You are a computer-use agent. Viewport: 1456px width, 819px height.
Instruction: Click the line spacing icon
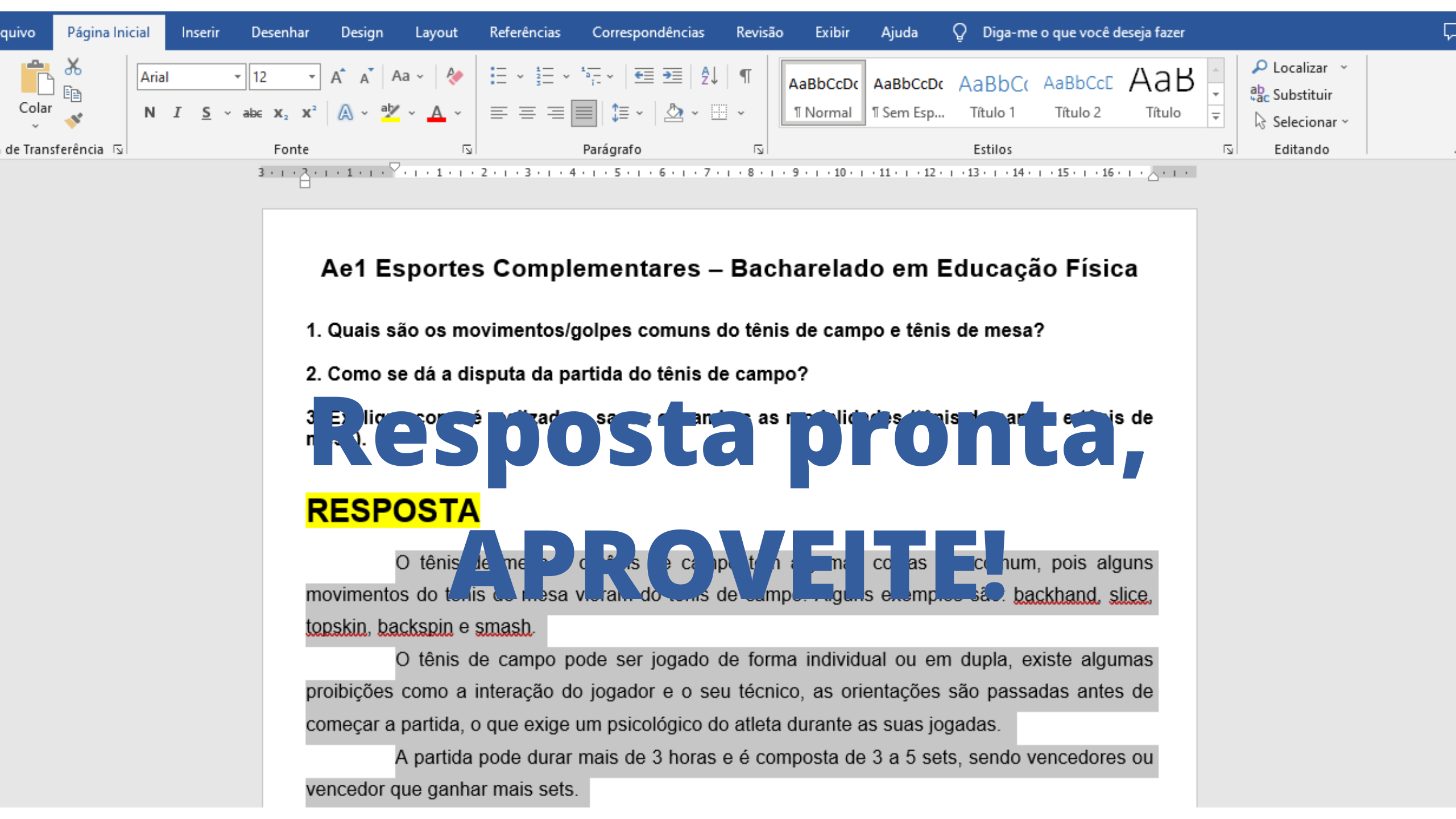(x=620, y=113)
